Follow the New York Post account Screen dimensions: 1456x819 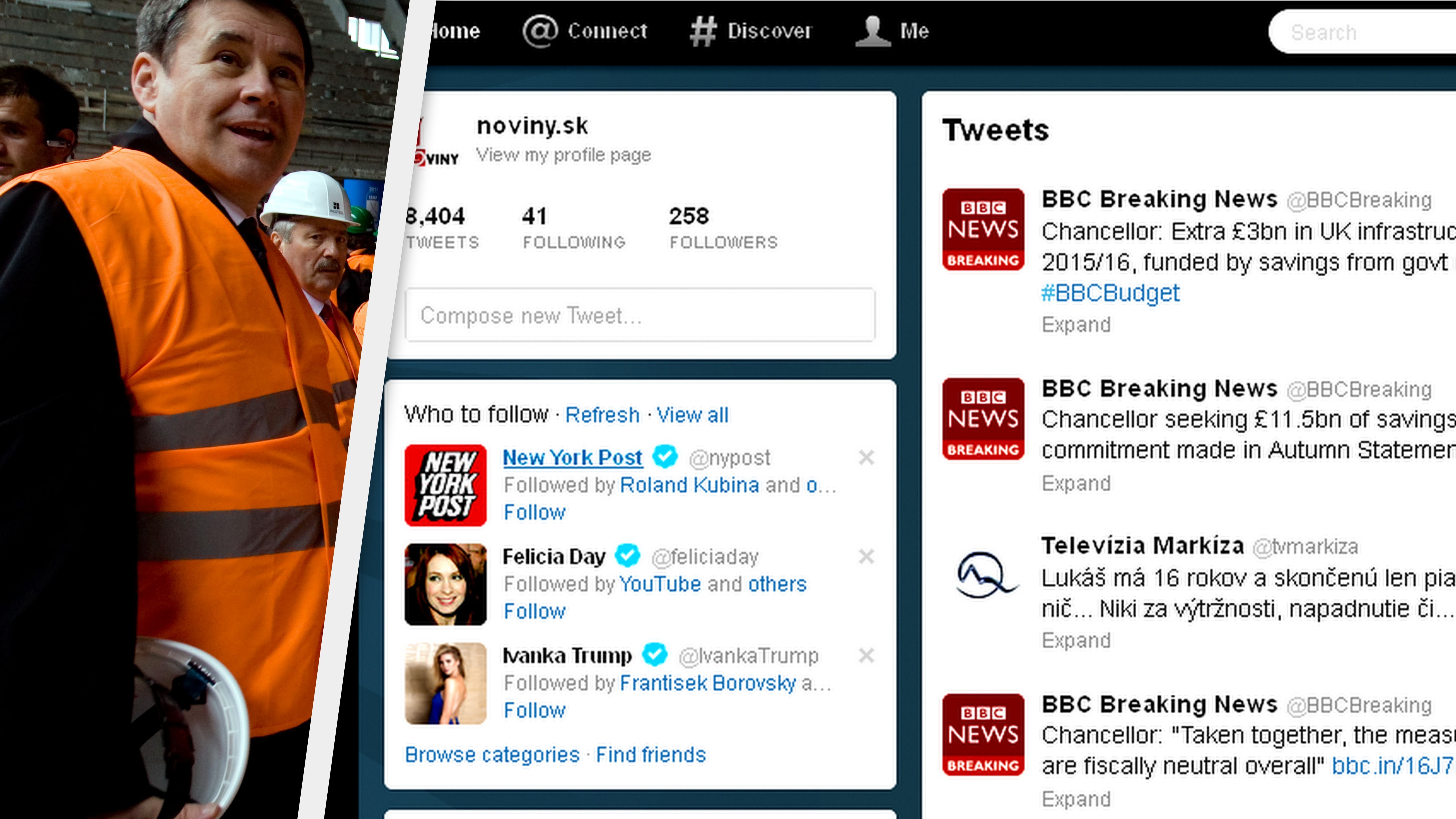(534, 512)
